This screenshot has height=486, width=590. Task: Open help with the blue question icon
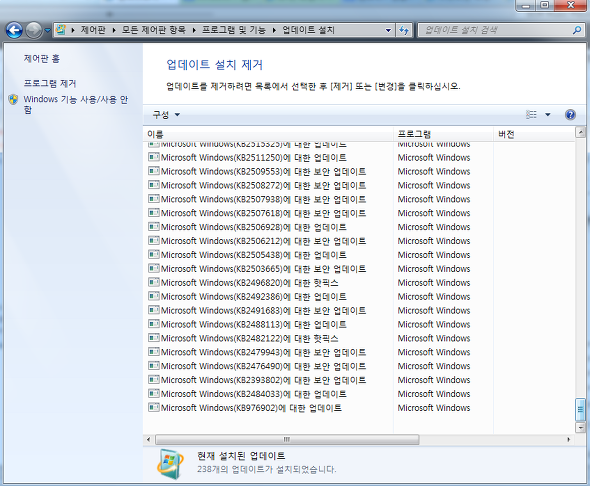click(570, 115)
